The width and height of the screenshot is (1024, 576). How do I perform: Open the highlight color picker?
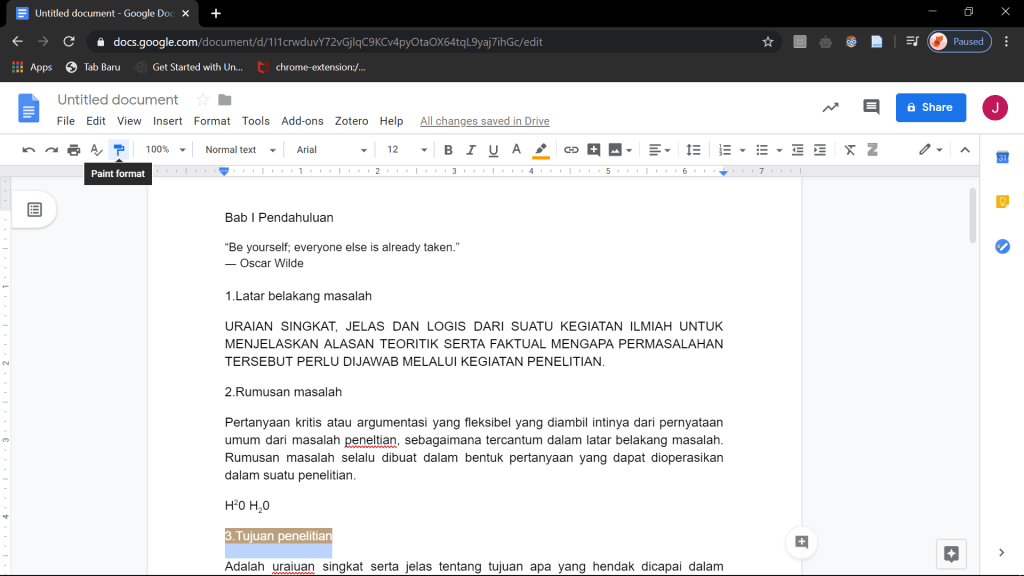coord(541,150)
